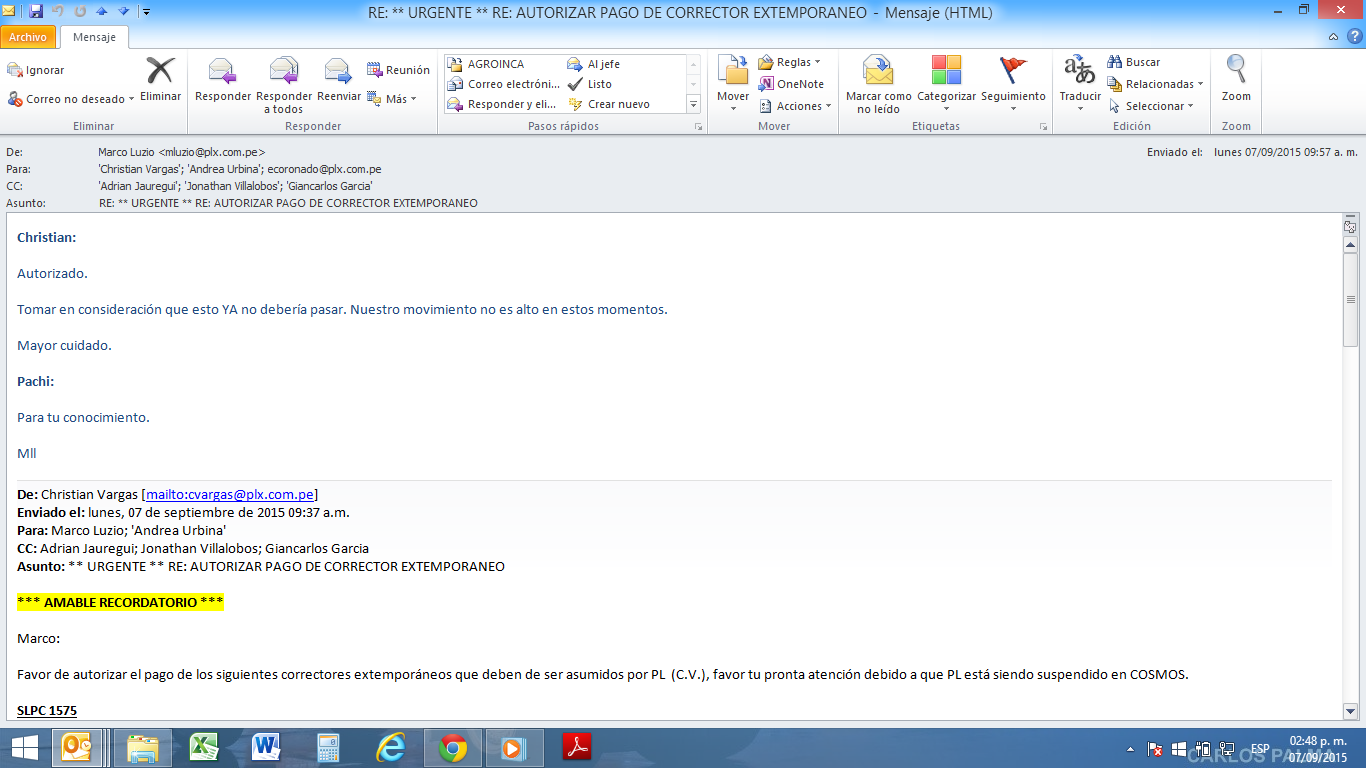Click the message scrollbar down arrow
Image resolution: width=1366 pixels, height=768 pixels.
(1350, 711)
